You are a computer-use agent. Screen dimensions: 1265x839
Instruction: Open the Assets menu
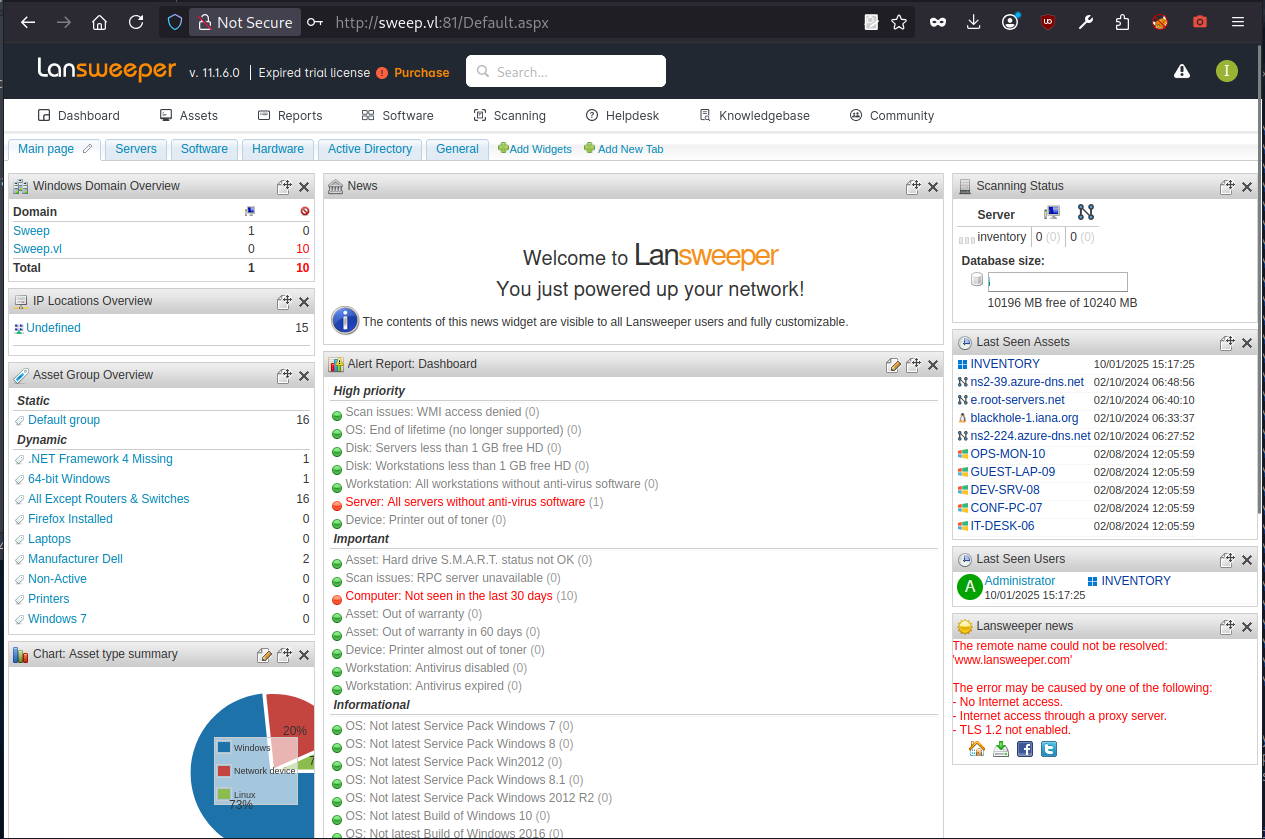(188, 115)
